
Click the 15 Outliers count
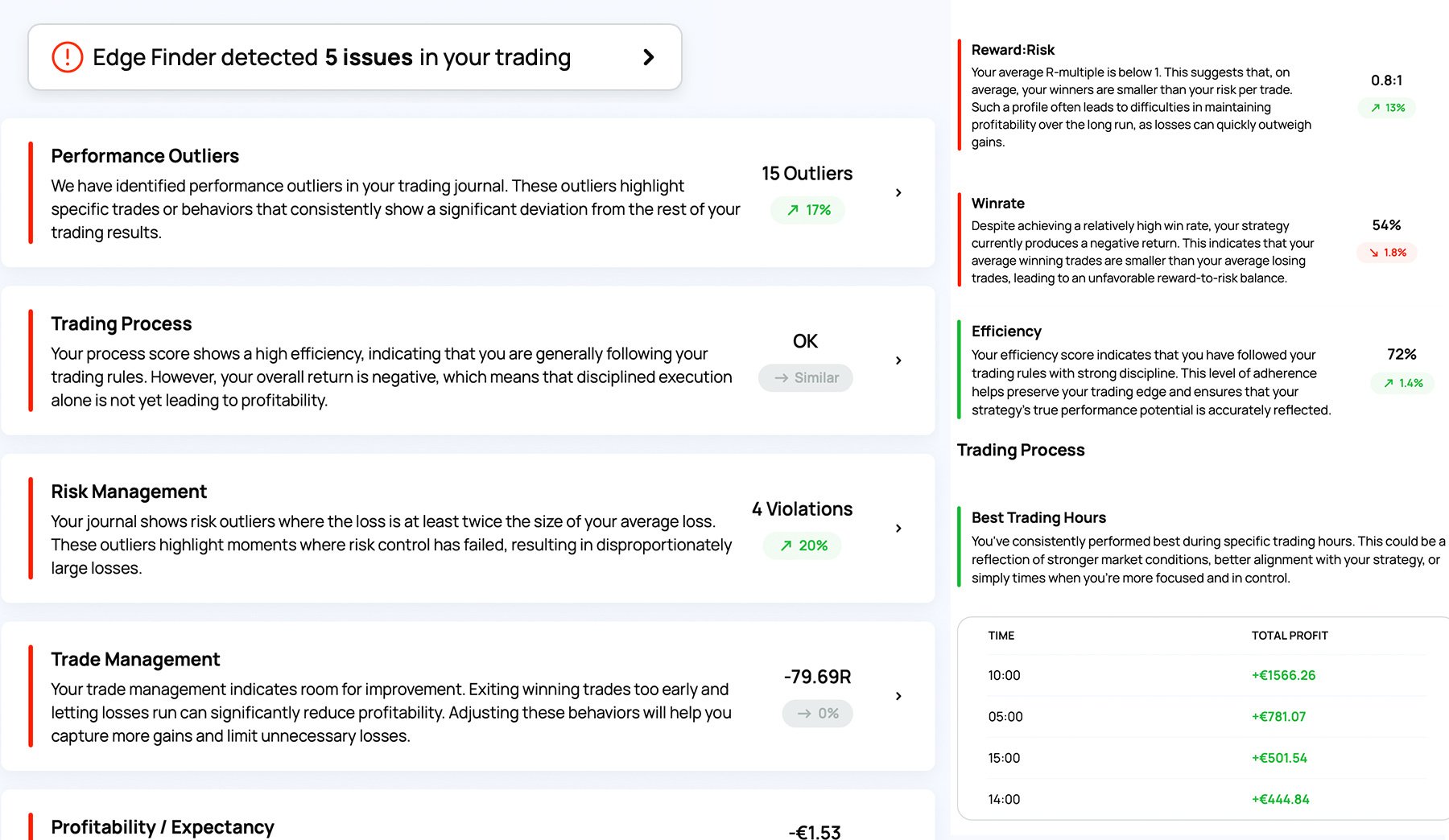coord(807,174)
